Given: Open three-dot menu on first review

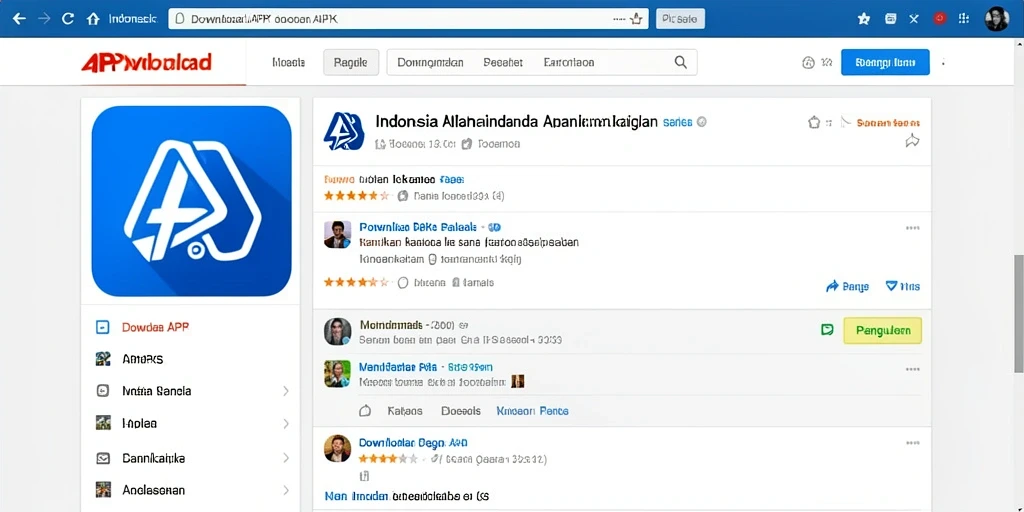Looking at the screenshot, I should 912,228.
